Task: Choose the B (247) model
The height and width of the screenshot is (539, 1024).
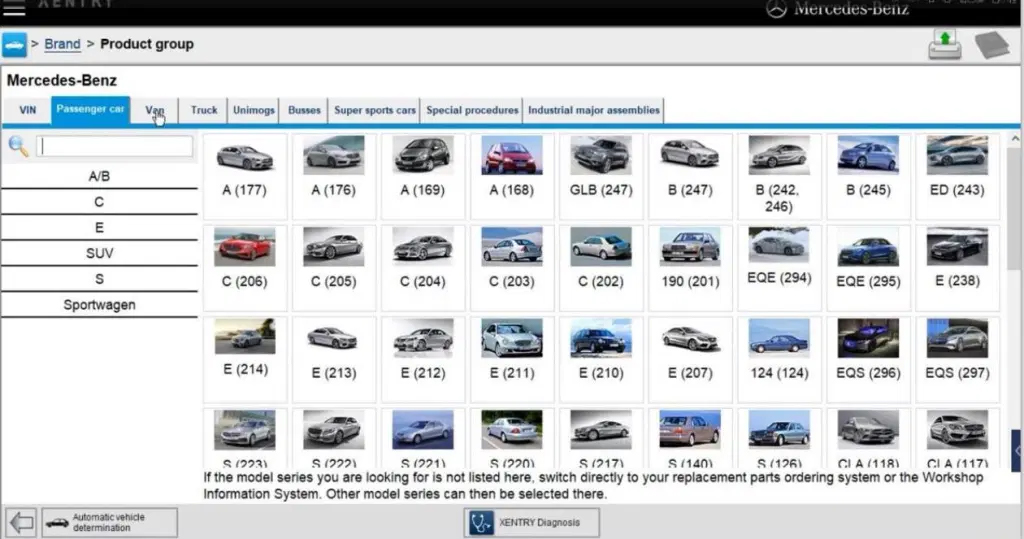Action: [x=690, y=175]
